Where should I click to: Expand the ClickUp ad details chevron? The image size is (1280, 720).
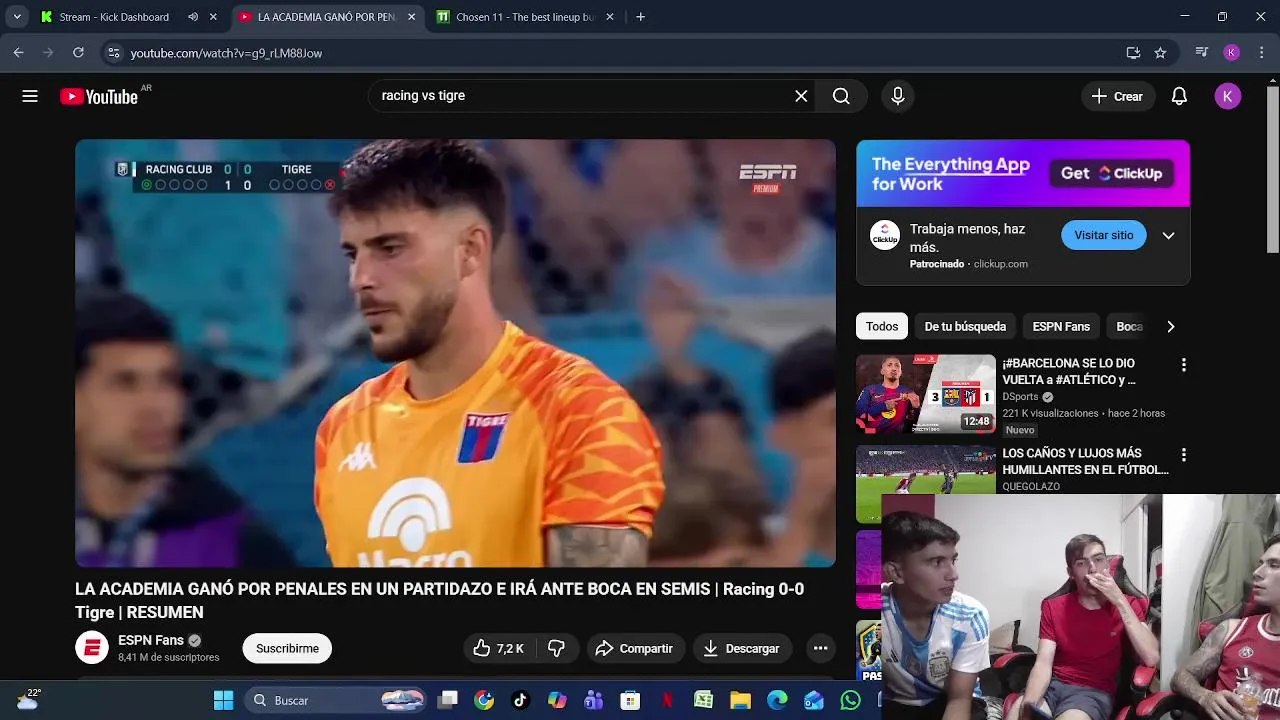tap(1168, 235)
